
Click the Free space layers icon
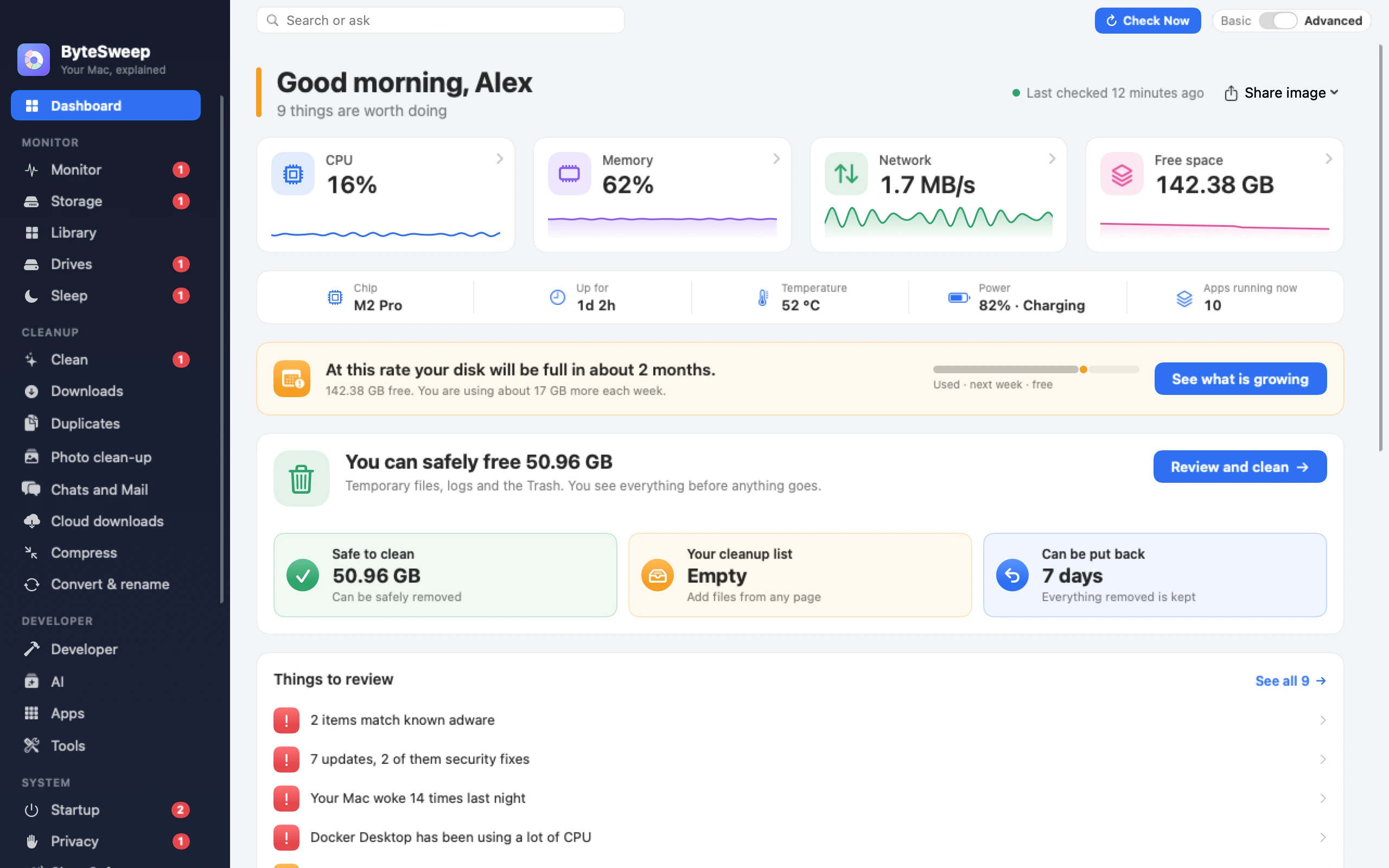(1122, 174)
